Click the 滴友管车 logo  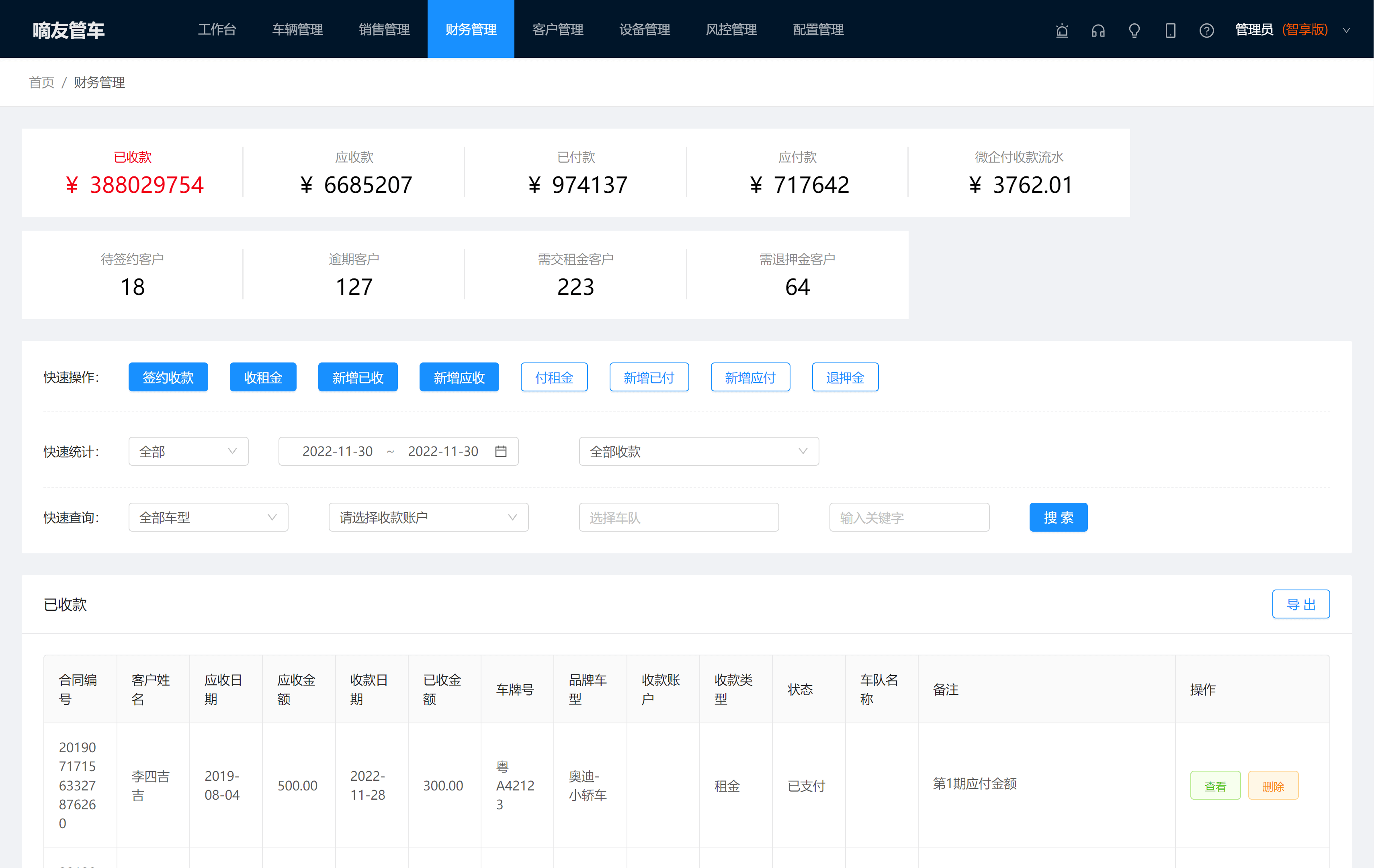click(x=68, y=30)
